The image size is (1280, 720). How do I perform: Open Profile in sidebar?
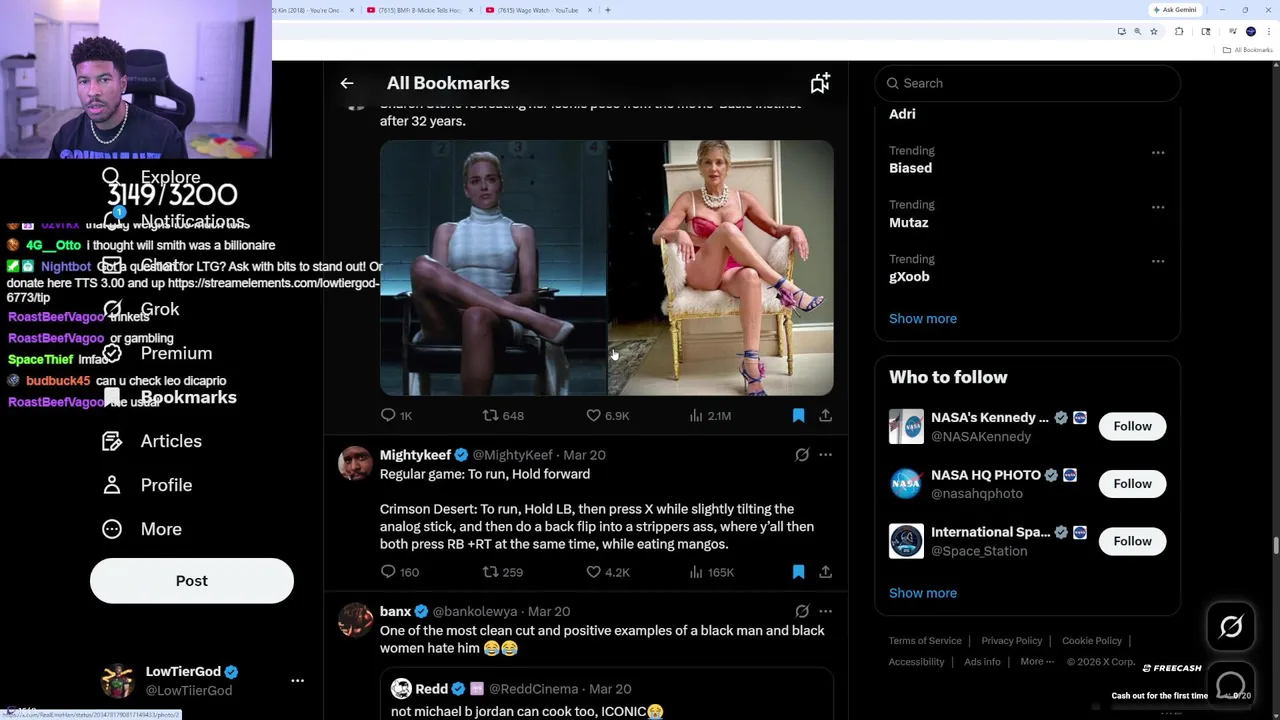(x=147, y=485)
